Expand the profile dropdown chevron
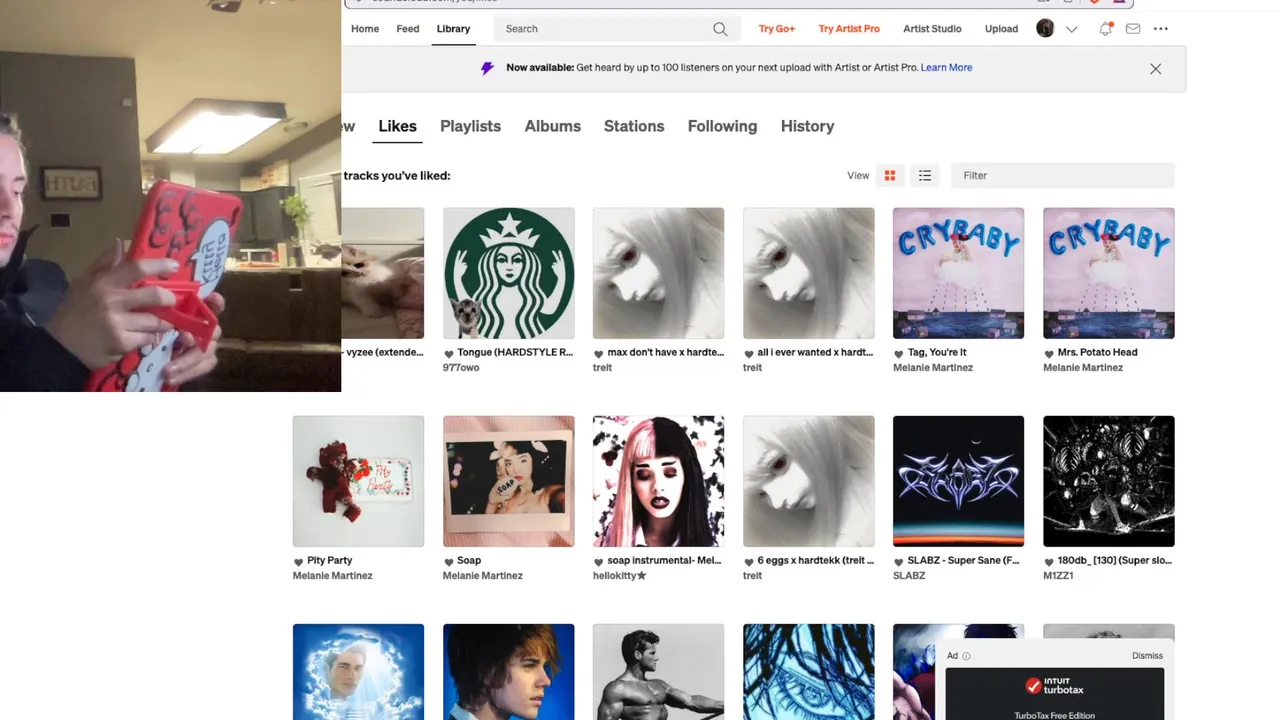The image size is (1280, 720). [x=1072, y=29]
